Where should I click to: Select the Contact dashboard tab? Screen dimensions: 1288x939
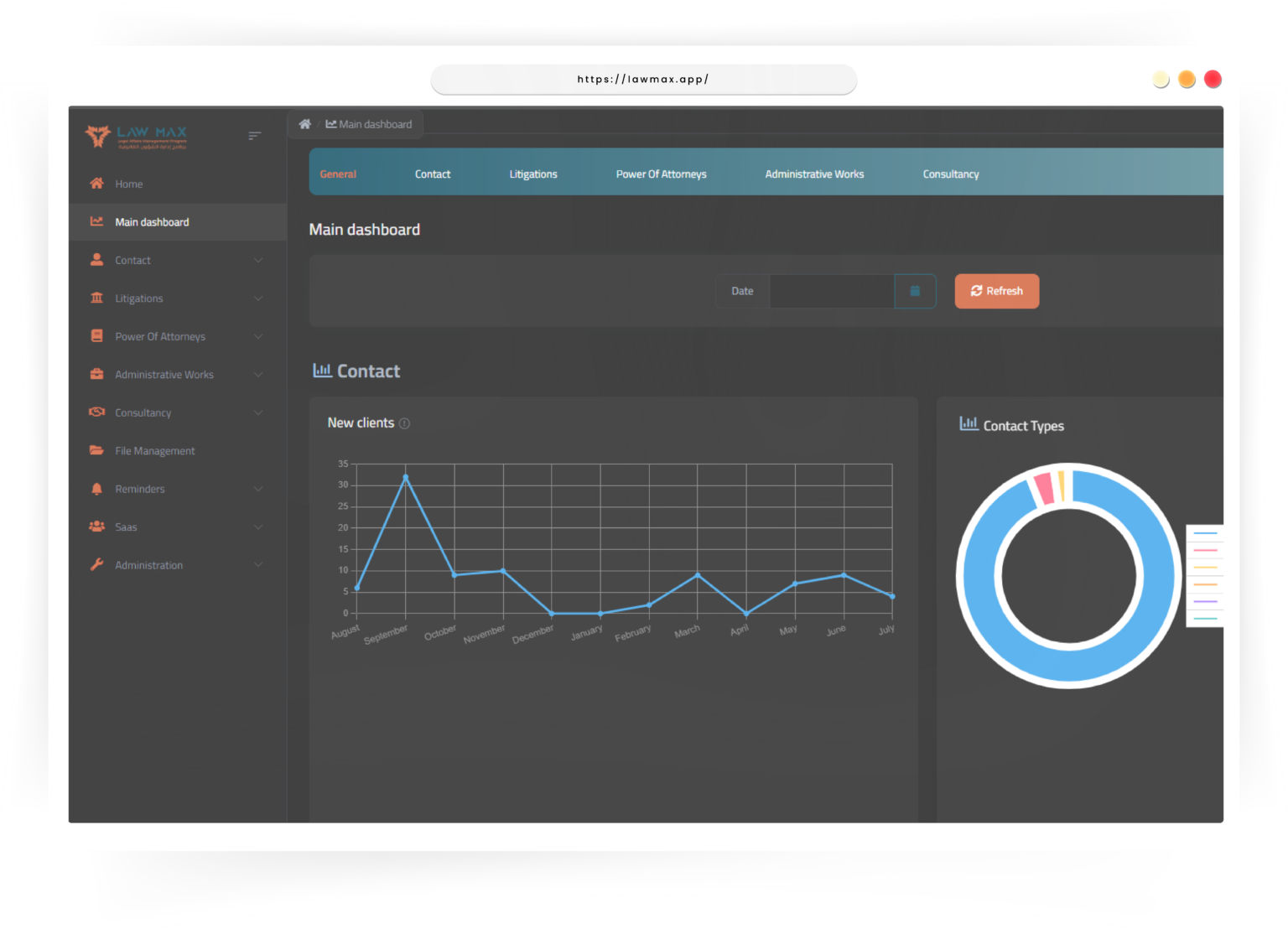(433, 174)
